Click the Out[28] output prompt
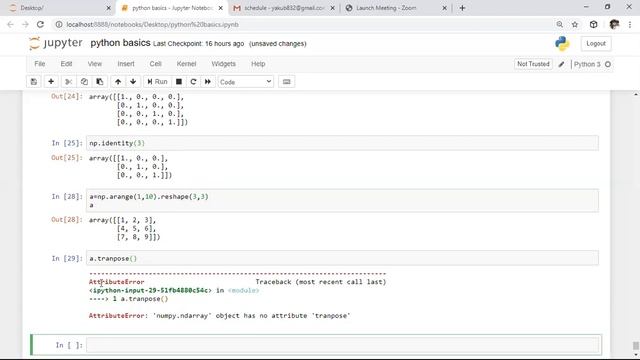640x360 pixels. click(x=67, y=220)
